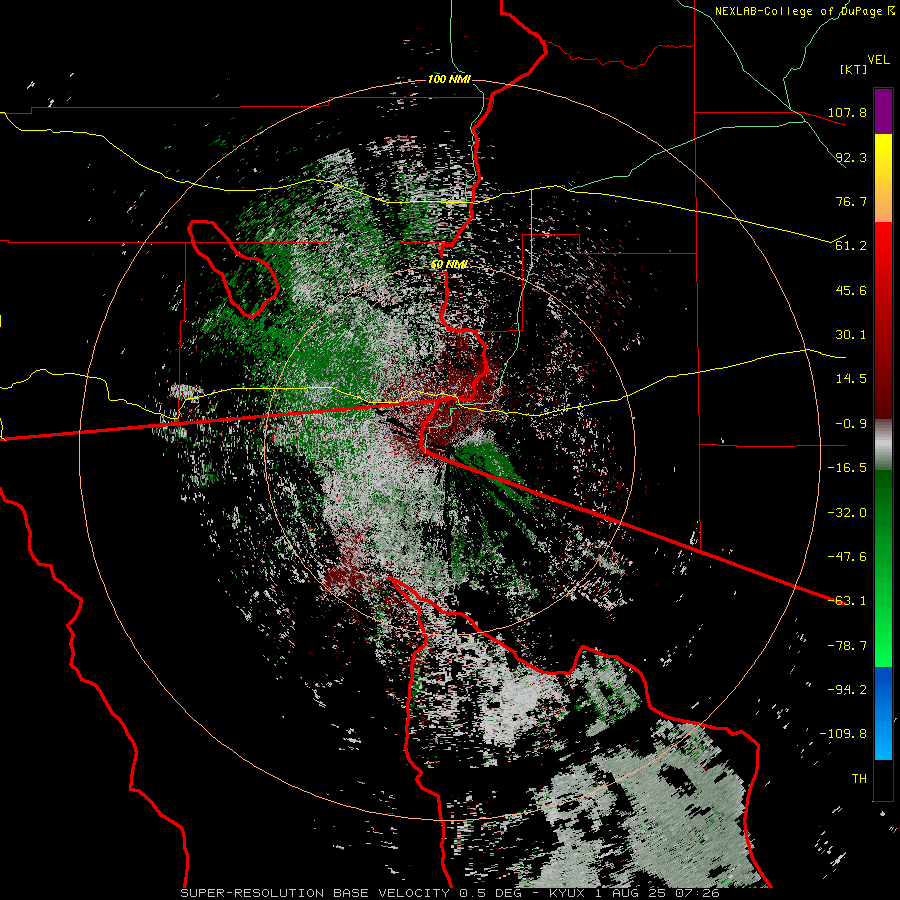Click the Super-Resolution Base Velocity caption
Viewport: 900px width, 900px height.
[449, 893]
